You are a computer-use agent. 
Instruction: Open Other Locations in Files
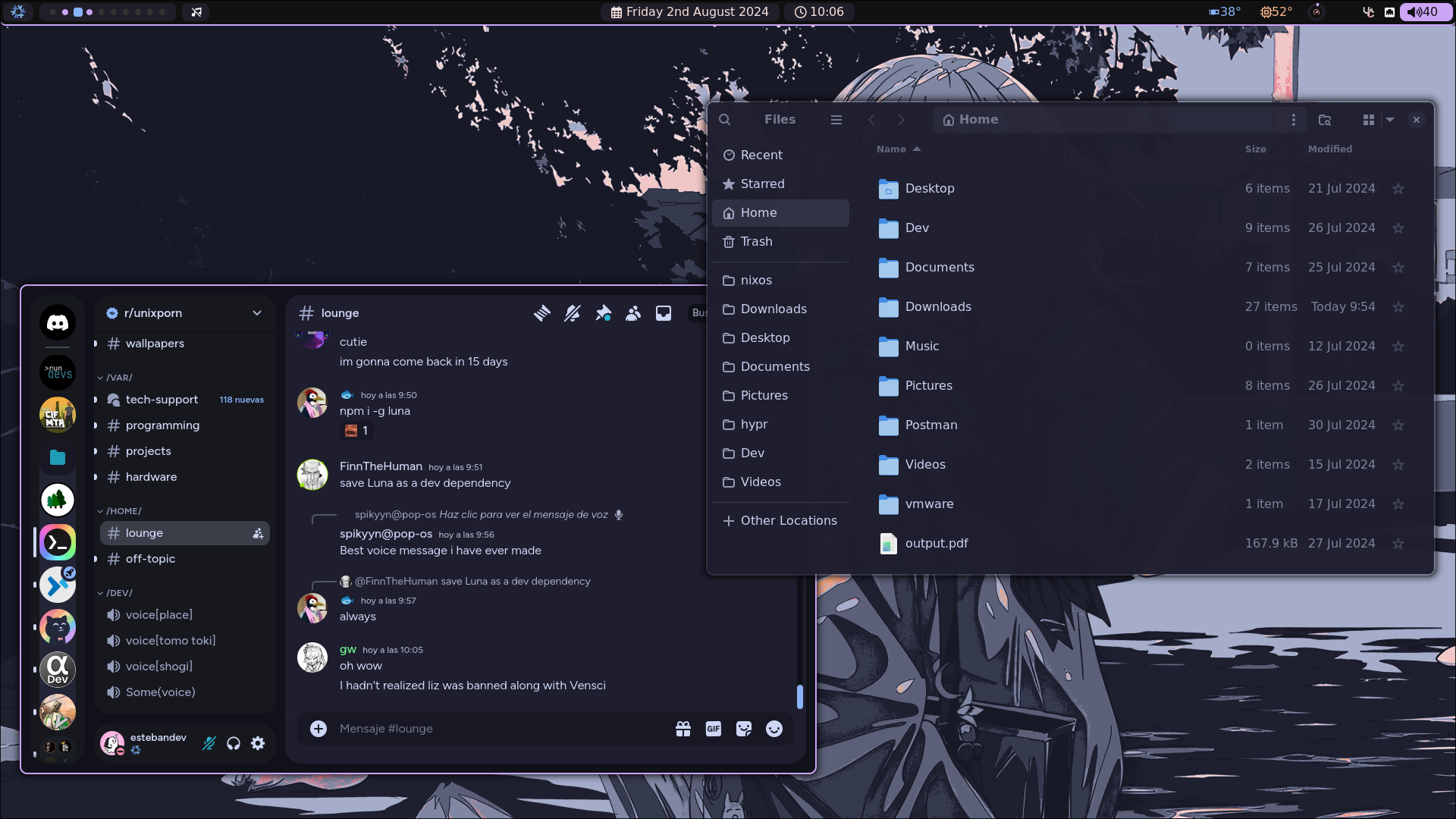(789, 520)
